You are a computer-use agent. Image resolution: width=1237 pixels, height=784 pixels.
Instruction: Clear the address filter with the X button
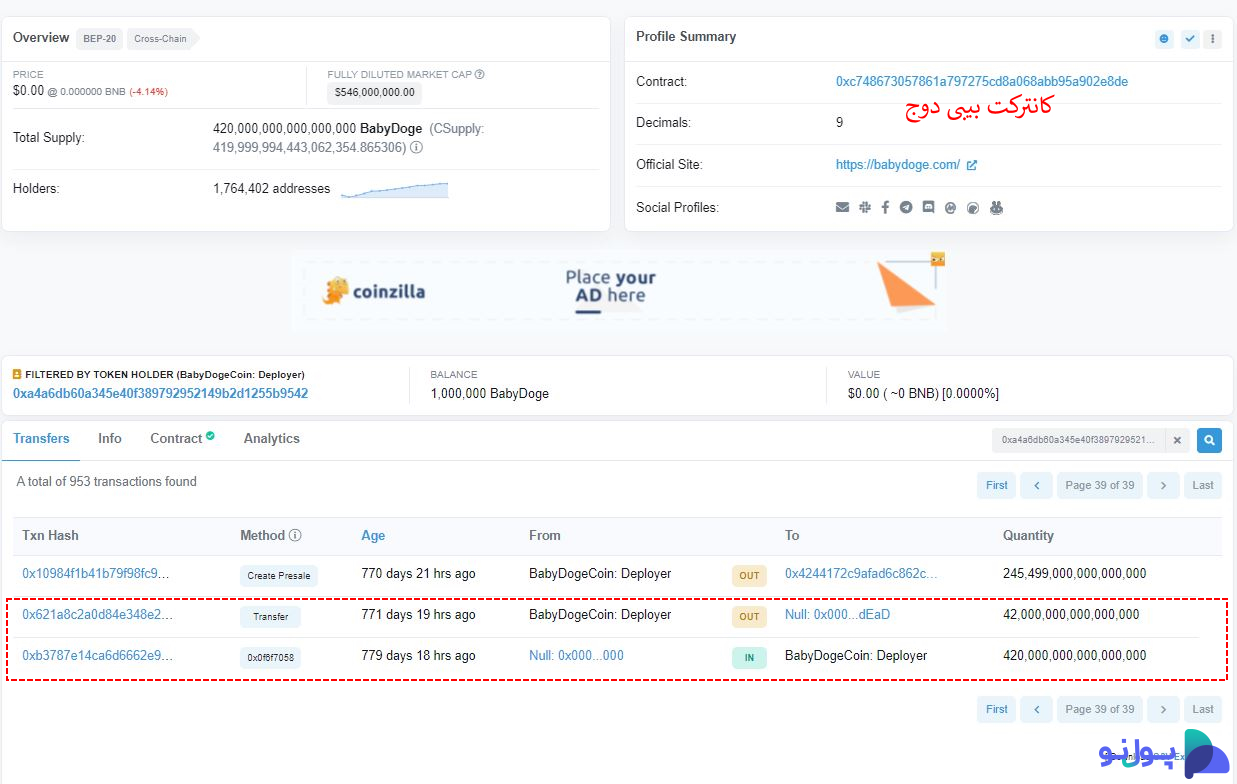click(x=1178, y=440)
